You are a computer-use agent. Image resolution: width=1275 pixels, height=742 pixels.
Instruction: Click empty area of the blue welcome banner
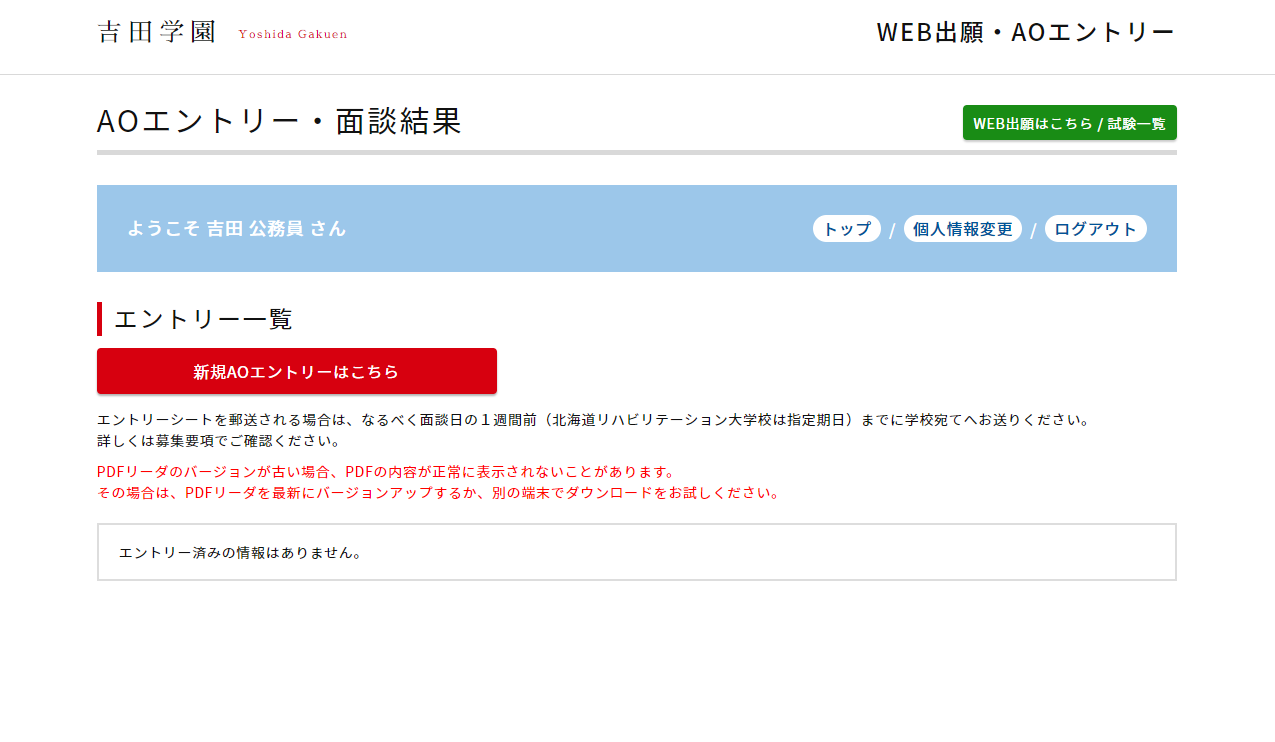coord(580,229)
